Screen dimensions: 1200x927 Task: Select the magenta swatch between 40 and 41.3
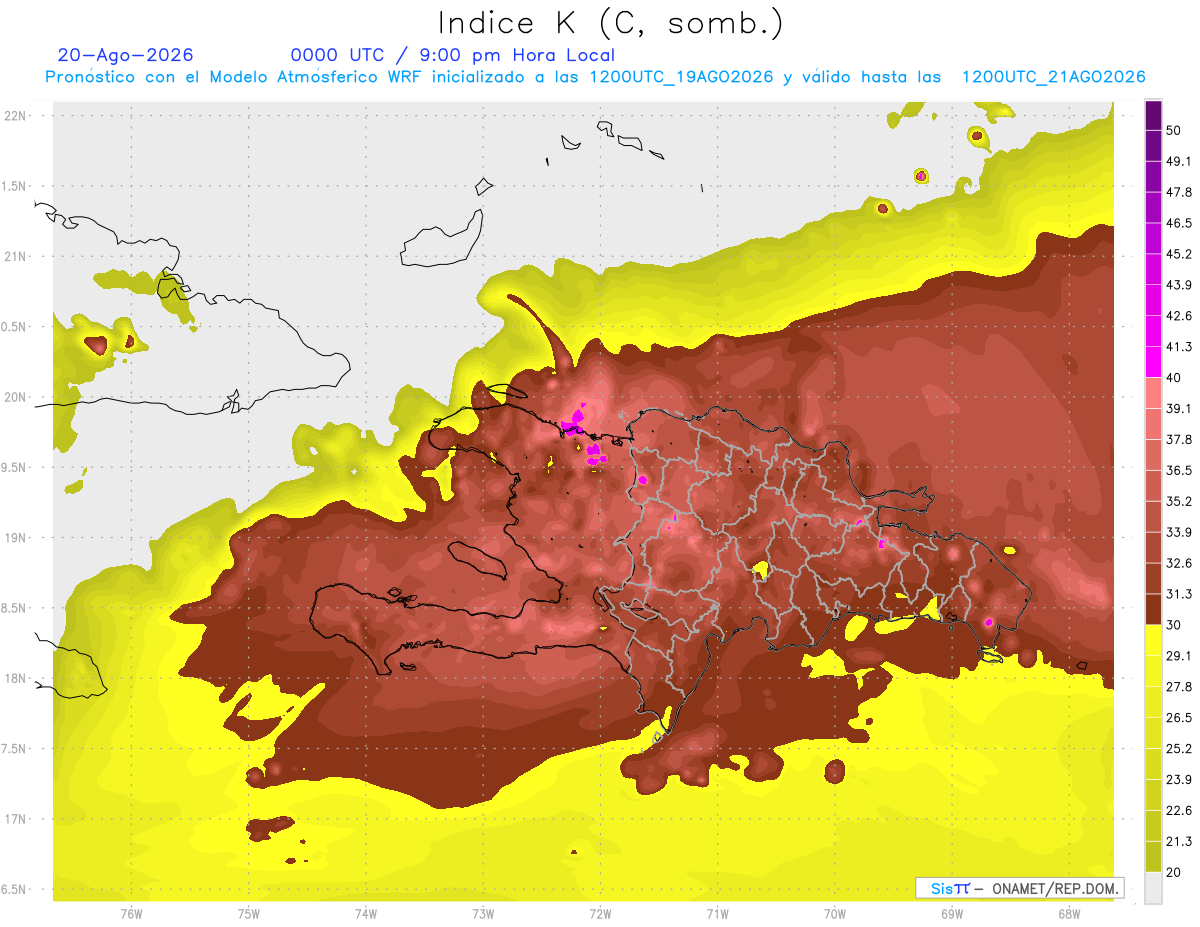1153,362
